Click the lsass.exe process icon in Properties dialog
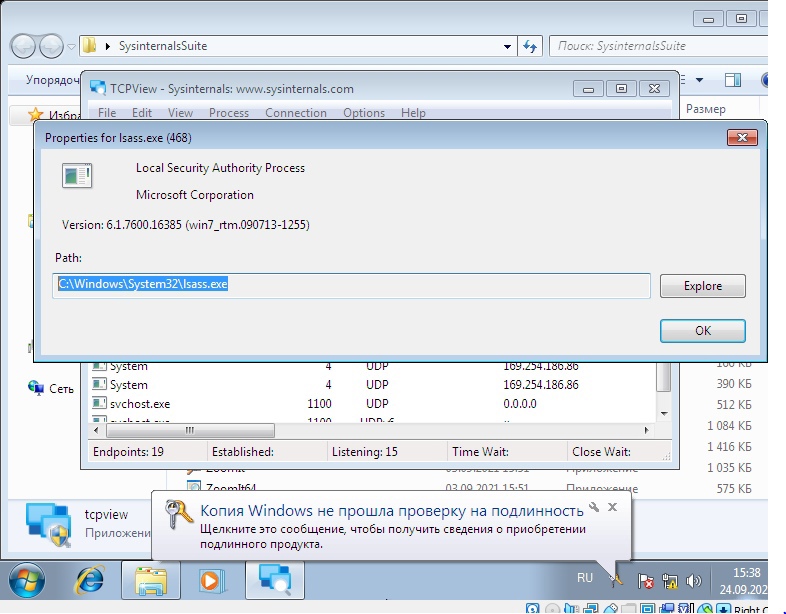 [x=77, y=175]
